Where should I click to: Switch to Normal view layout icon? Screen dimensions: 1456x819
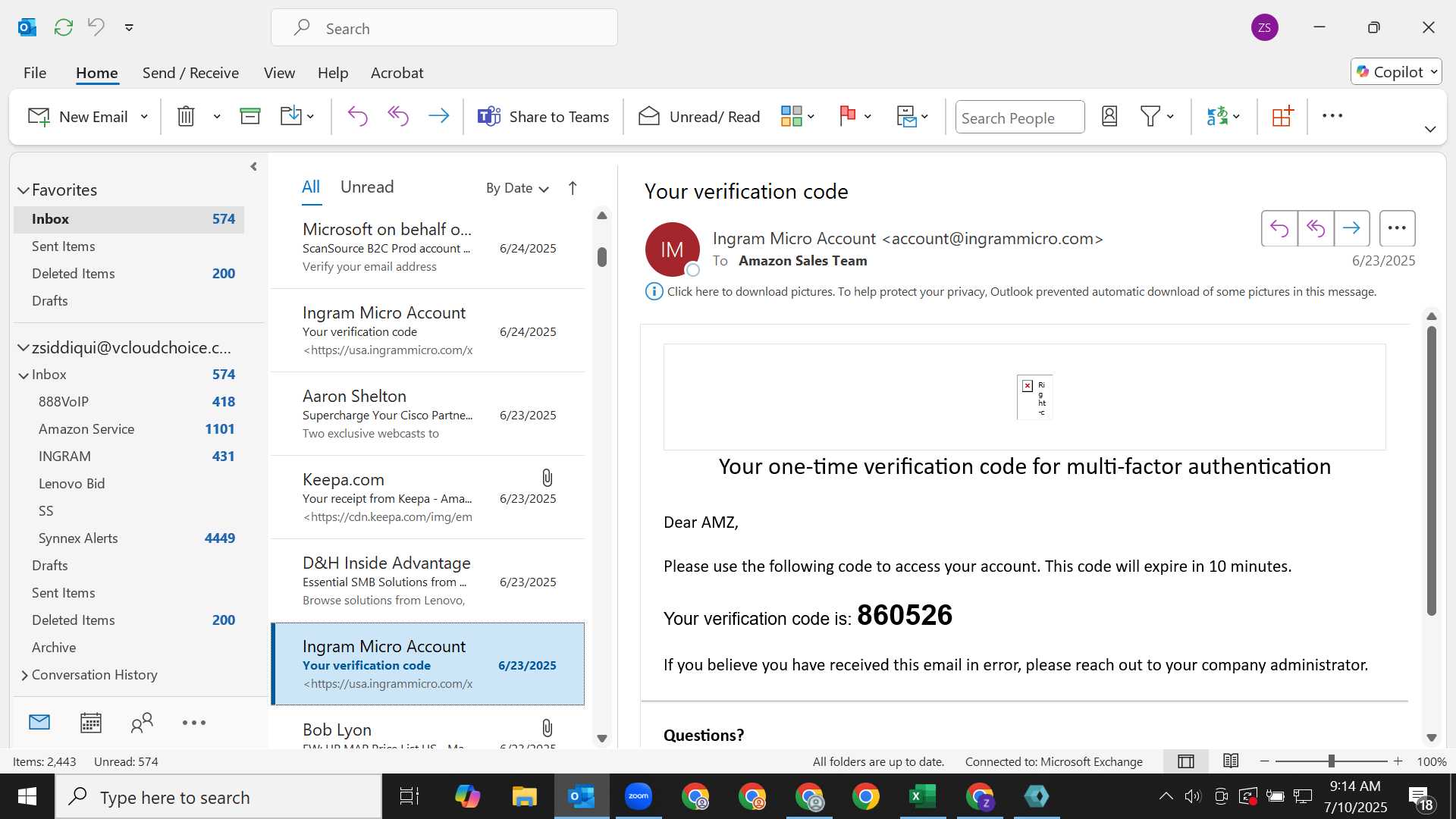point(1186,761)
